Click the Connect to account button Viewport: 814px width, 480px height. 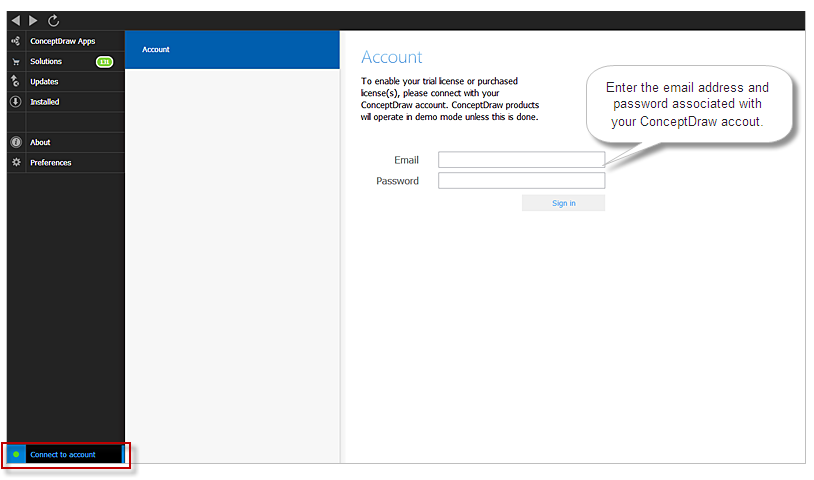(x=66, y=455)
